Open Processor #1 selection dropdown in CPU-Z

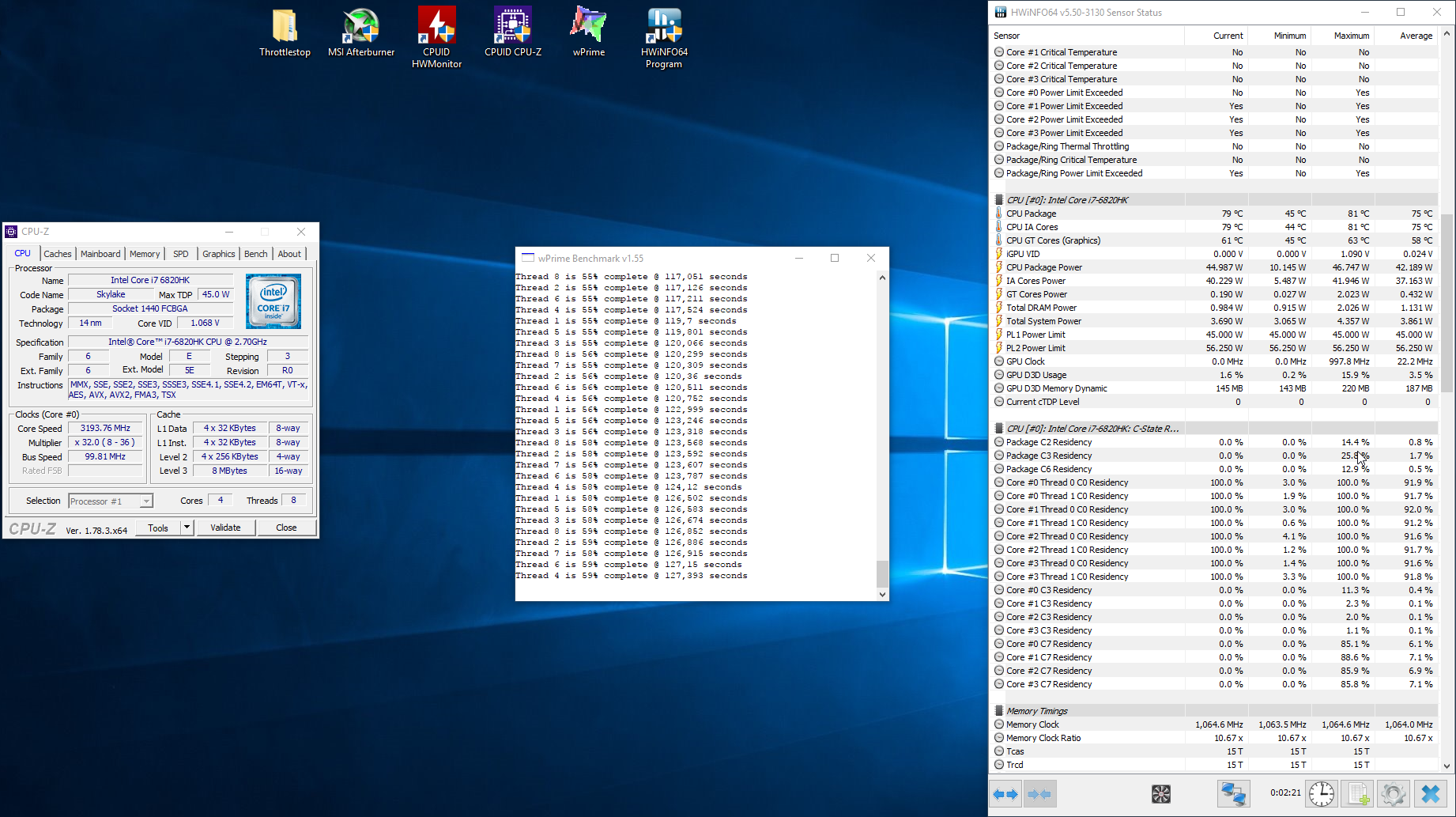tap(146, 501)
